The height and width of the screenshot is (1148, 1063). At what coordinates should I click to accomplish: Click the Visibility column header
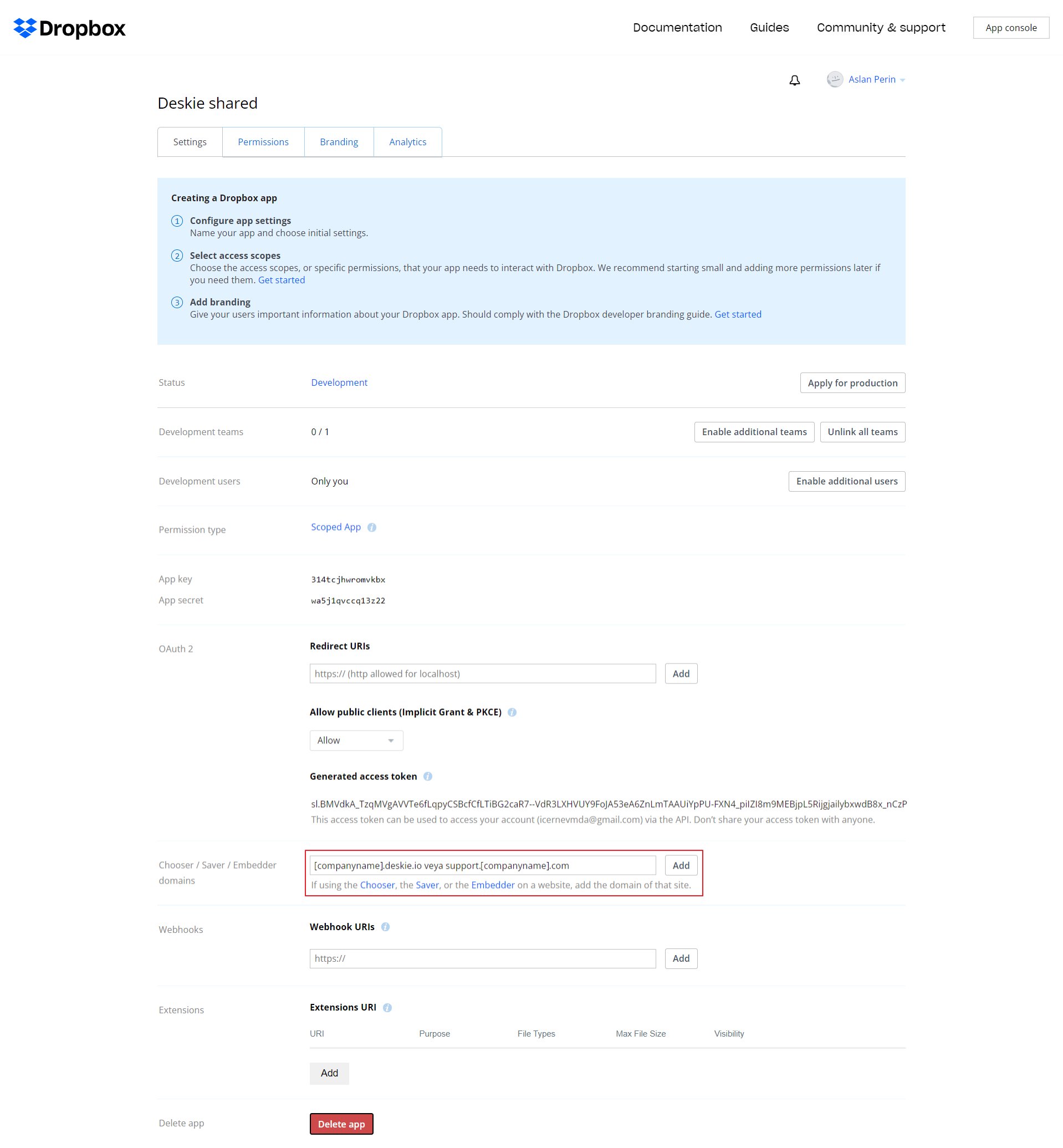pos(729,1034)
